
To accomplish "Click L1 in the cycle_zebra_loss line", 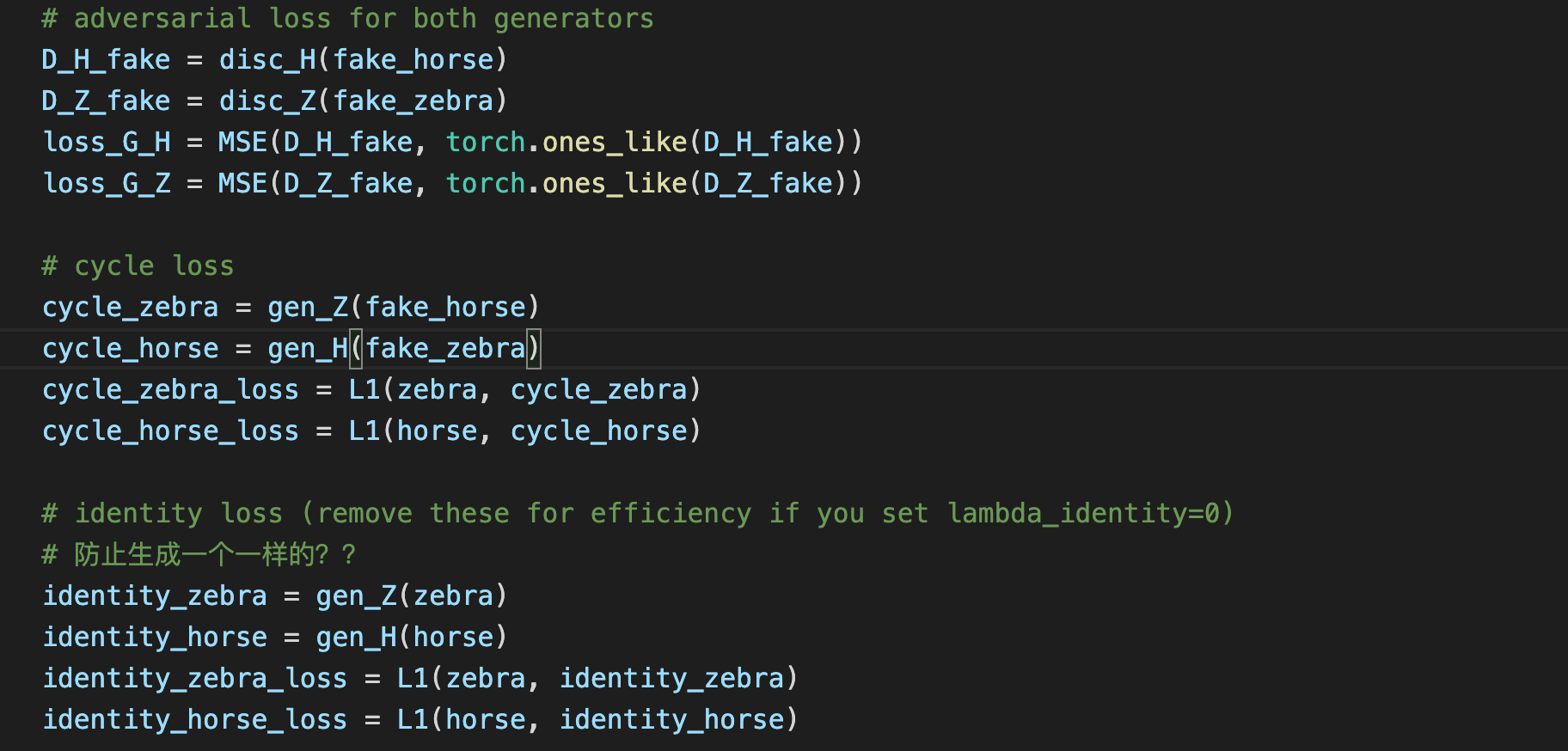I will point(364,389).
